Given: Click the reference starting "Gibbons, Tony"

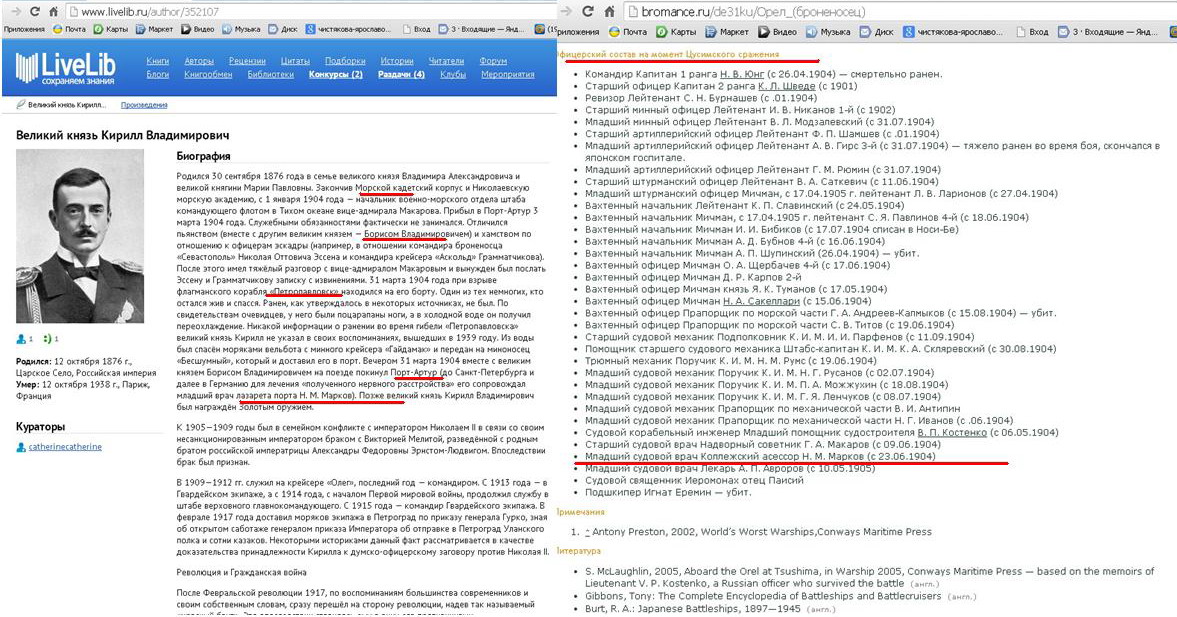Looking at the screenshot, I should tap(781, 596).
